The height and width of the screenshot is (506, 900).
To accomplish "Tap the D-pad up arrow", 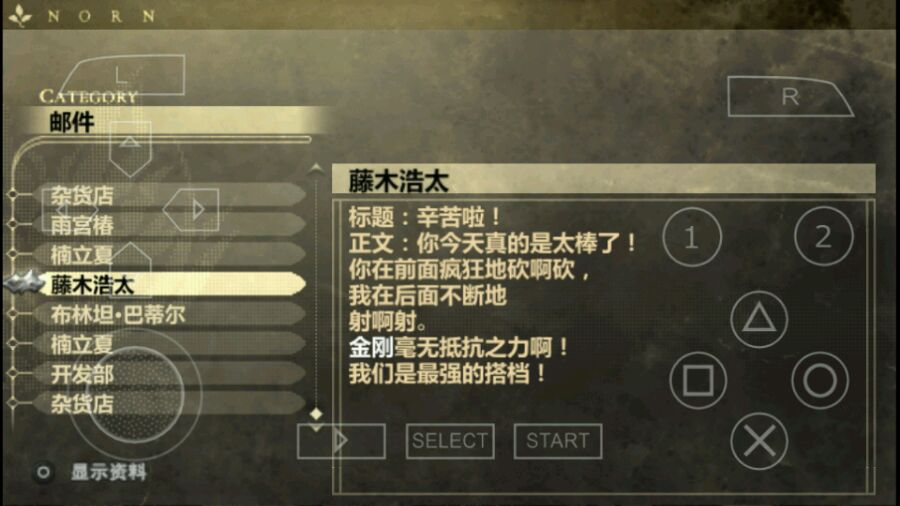I will click(130, 148).
